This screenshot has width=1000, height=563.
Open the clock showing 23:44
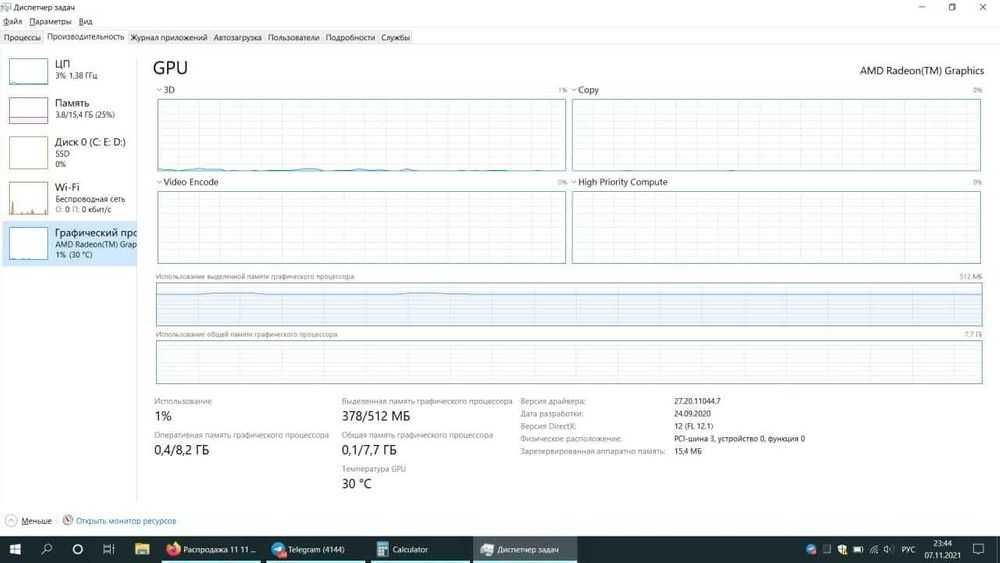click(942, 549)
